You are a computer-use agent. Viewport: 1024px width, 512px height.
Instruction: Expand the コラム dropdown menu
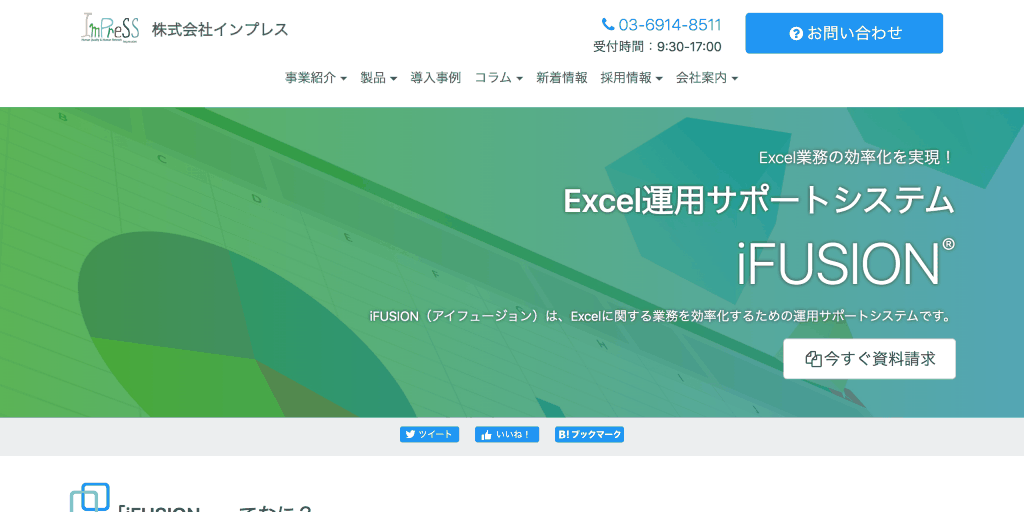498,78
